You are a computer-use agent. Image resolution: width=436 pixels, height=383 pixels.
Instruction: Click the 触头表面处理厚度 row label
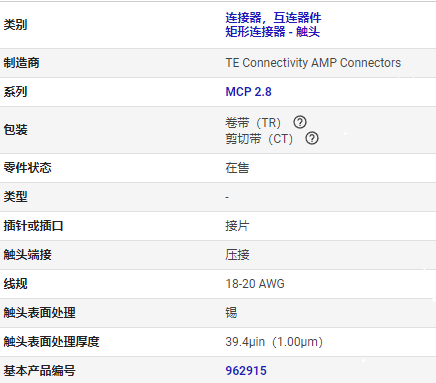point(51,342)
